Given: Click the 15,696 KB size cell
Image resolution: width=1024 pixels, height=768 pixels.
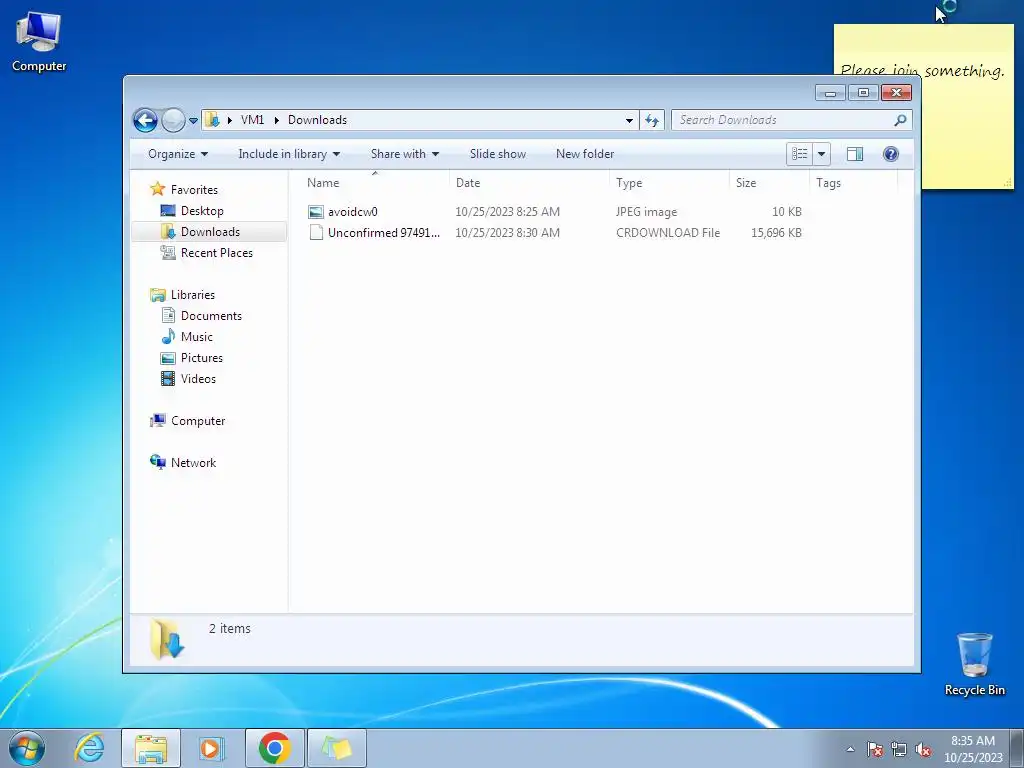Looking at the screenshot, I should (x=776, y=232).
